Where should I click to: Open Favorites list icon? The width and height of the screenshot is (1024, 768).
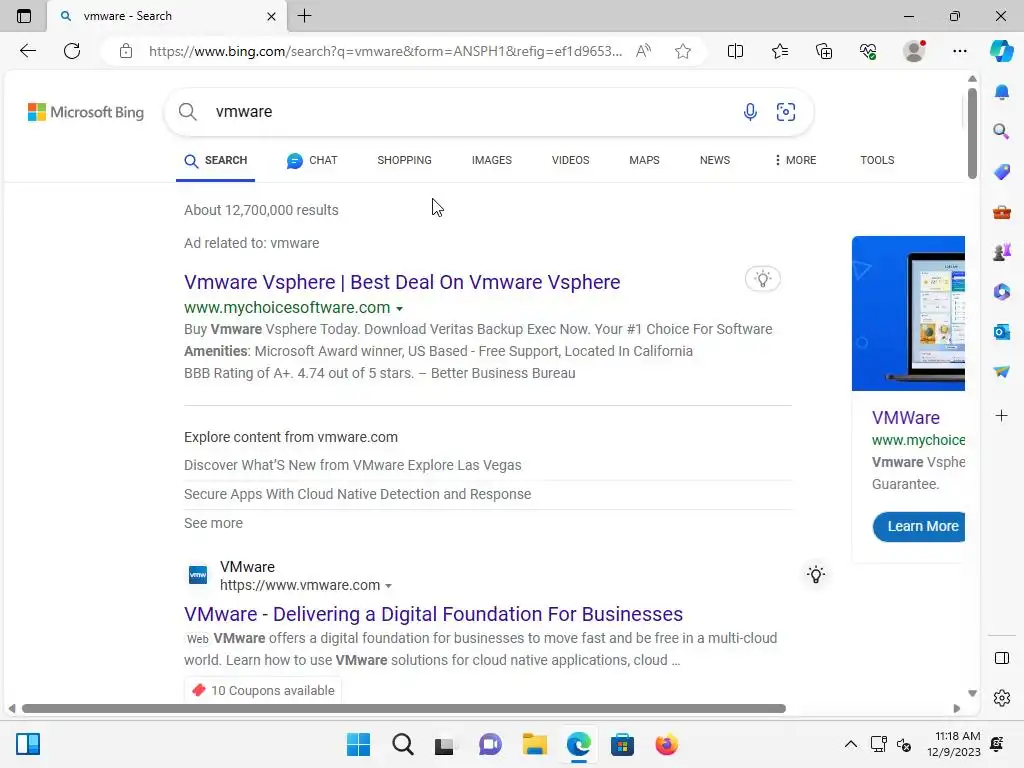[780, 51]
